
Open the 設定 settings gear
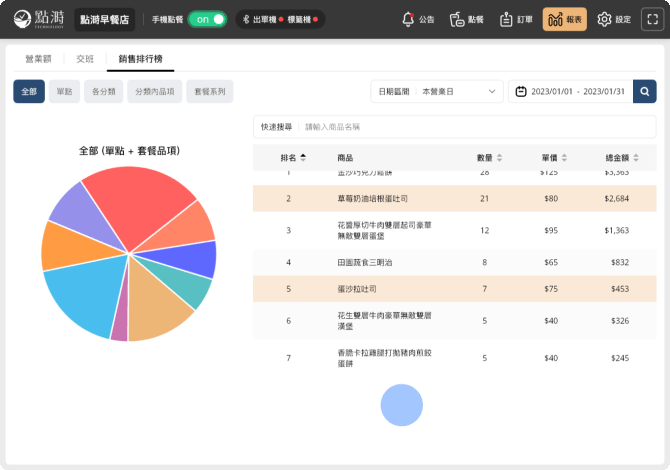614,19
